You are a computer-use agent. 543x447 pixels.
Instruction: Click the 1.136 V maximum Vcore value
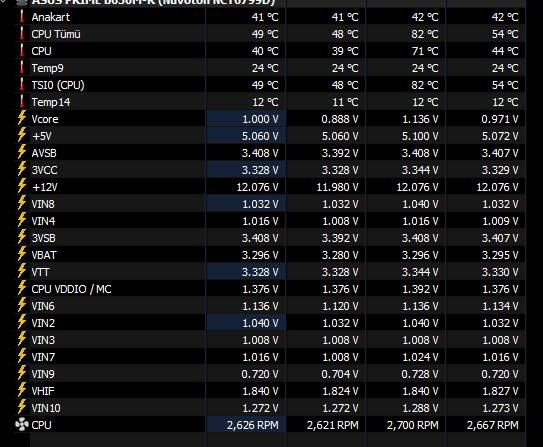coord(420,119)
